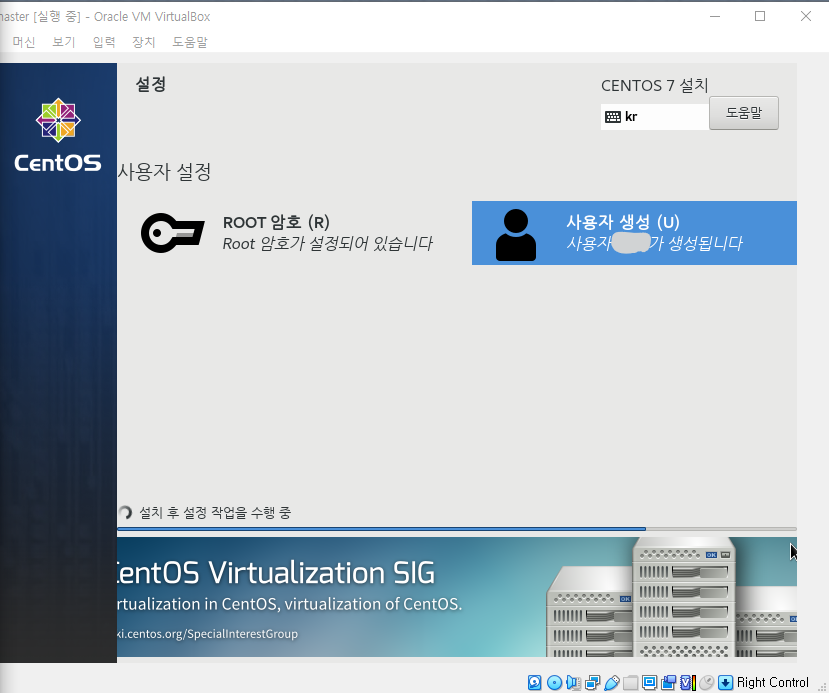Open the hard disk activity indicator
Viewport: 829px width, 693px height.
click(x=535, y=682)
